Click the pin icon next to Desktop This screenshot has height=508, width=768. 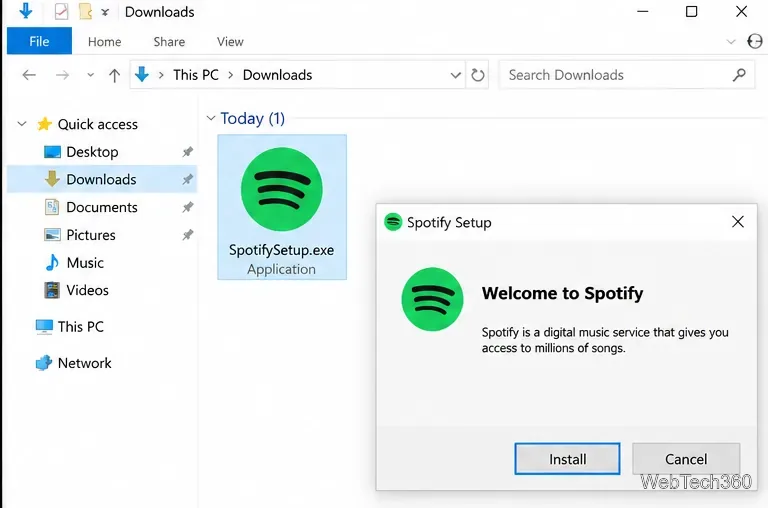pyautogui.click(x=188, y=152)
